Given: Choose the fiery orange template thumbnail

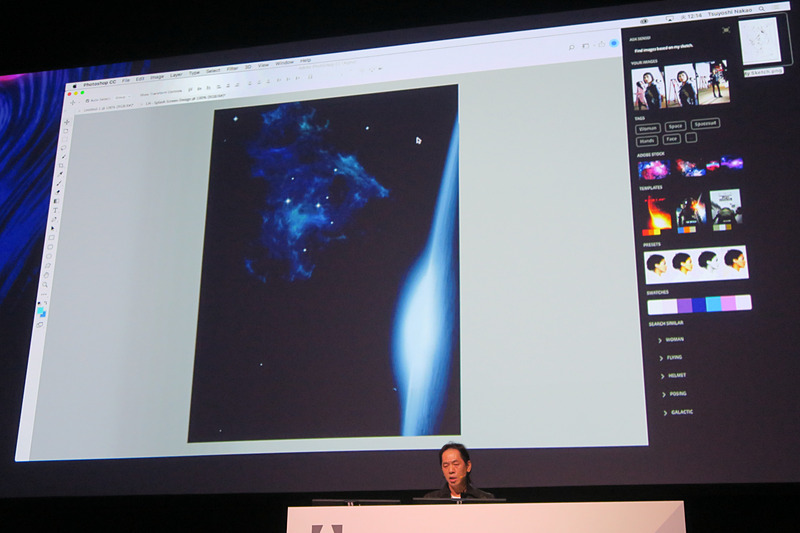Looking at the screenshot, I should tap(657, 215).
